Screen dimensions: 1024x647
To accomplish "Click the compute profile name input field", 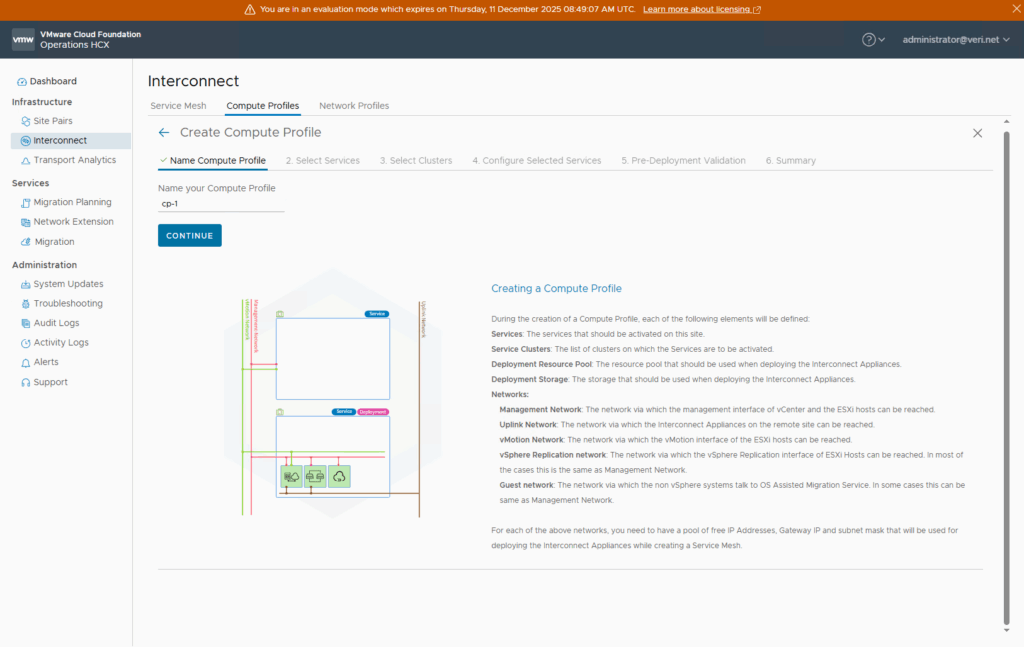I will pyautogui.click(x=220, y=204).
